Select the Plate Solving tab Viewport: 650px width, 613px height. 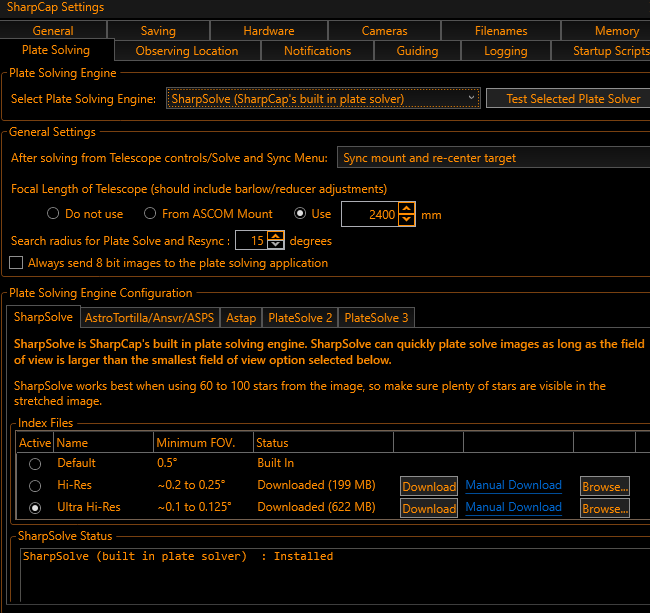56,50
